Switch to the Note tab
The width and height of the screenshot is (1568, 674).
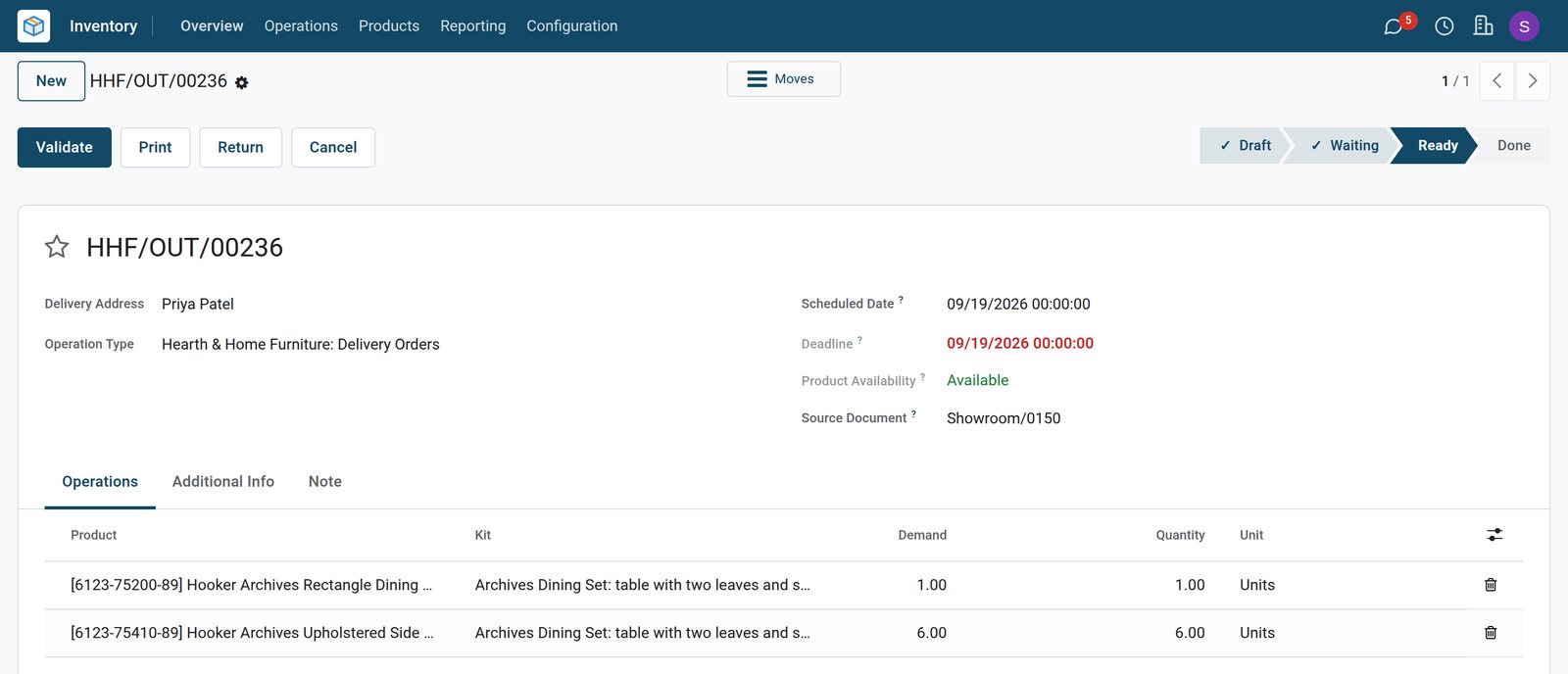tap(325, 482)
